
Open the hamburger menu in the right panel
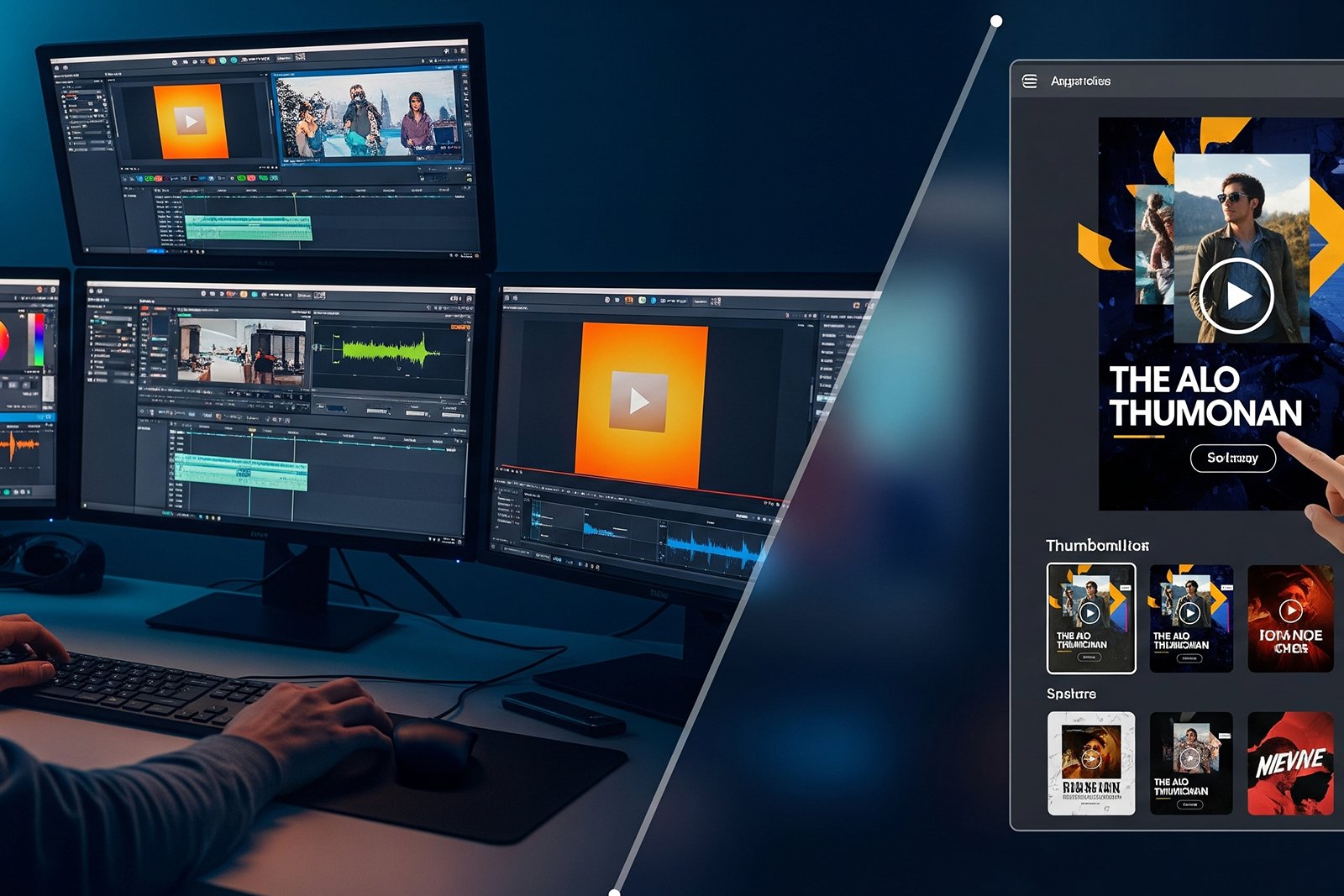[1029, 81]
